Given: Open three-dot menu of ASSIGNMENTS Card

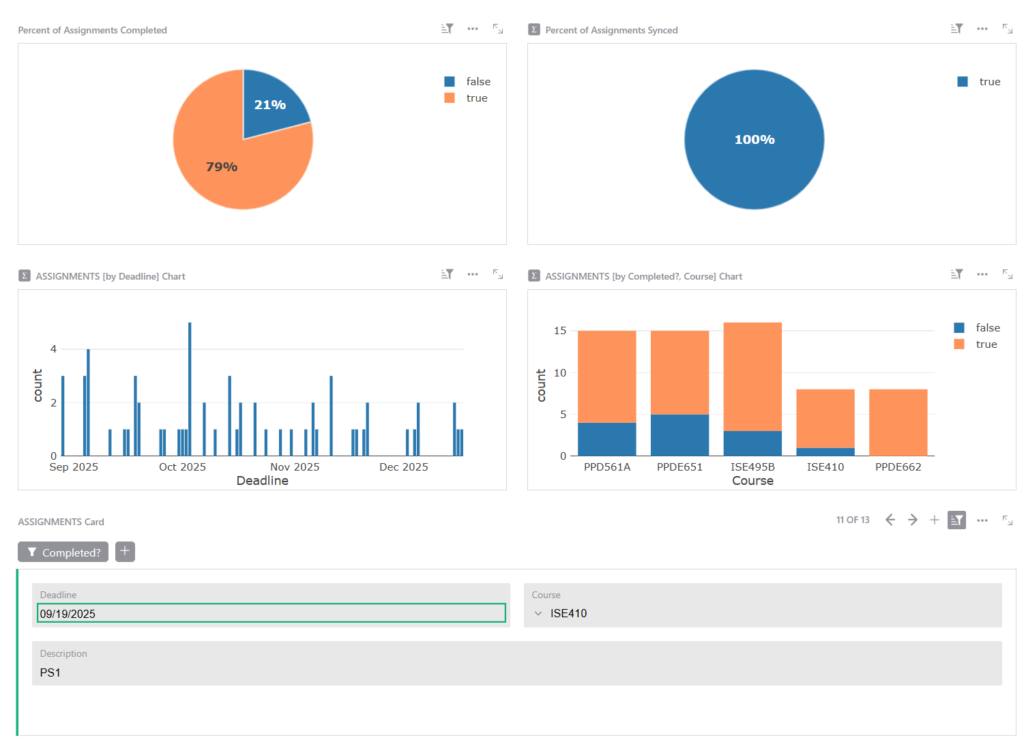Looking at the screenshot, I should click(982, 520).
